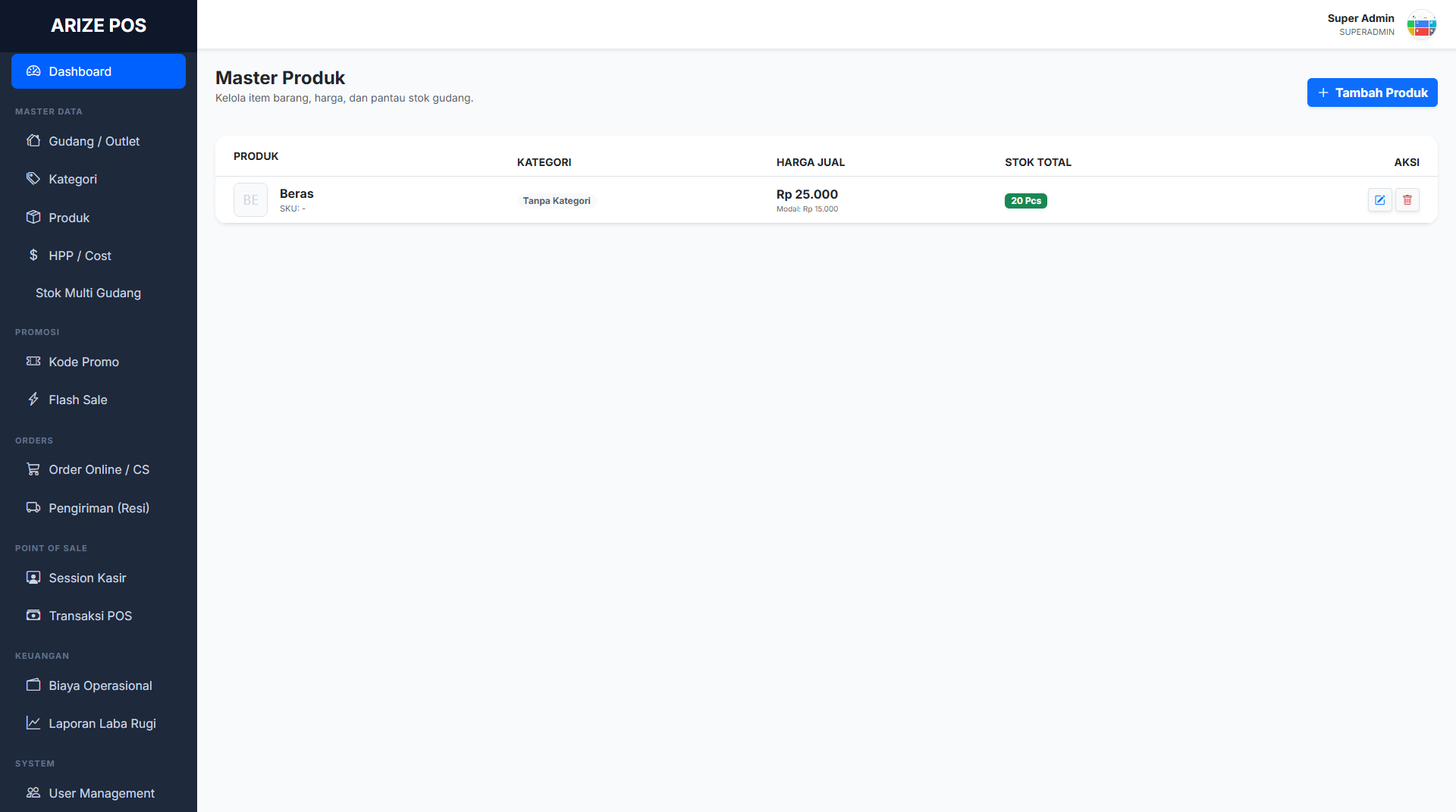This screenshot has width=1456, height=812.
Task: Open the Super Admin profile avatar
Action: (x=1421, y=24)
